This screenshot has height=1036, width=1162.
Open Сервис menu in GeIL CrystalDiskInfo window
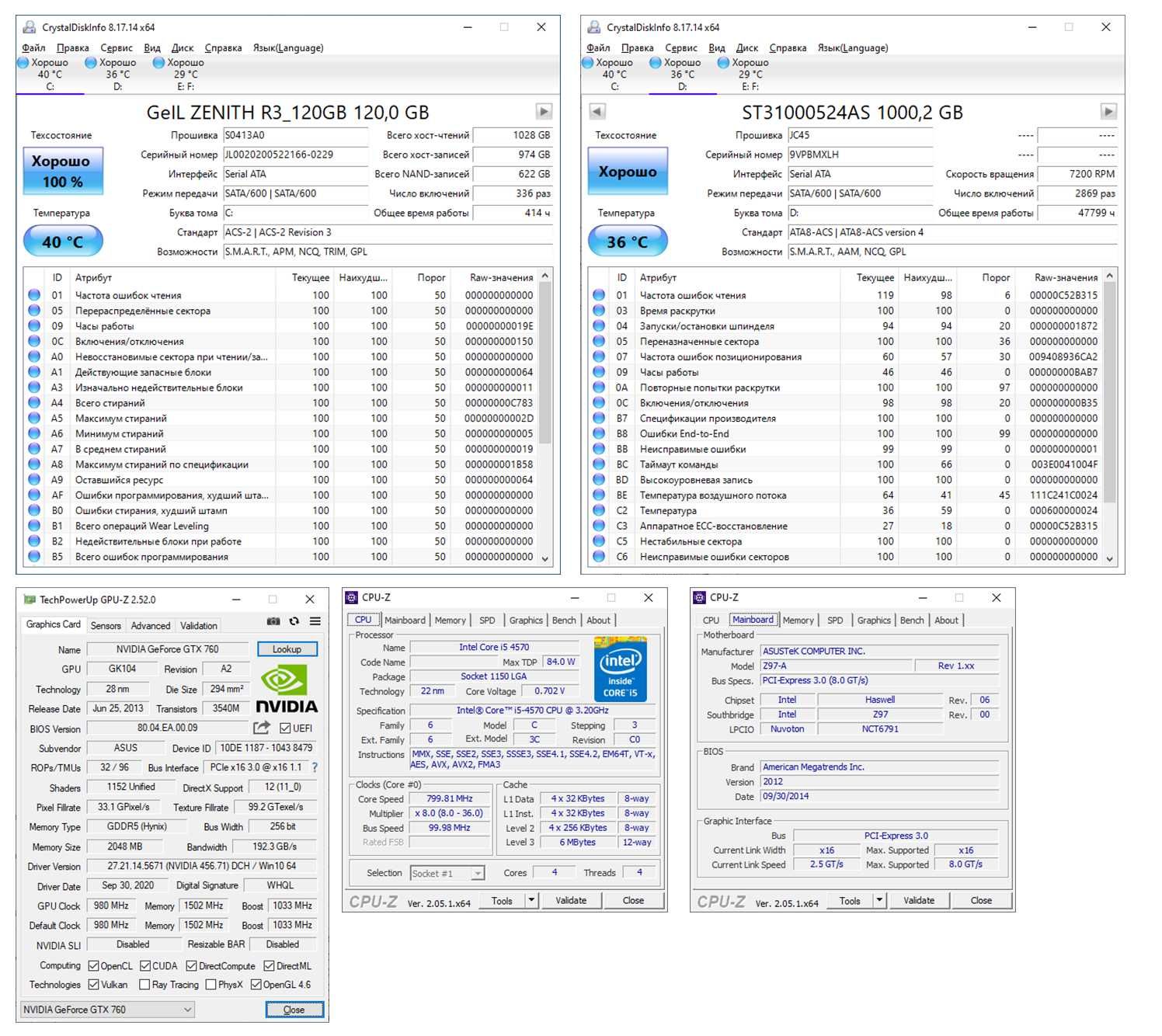click(x=117, y=47)
